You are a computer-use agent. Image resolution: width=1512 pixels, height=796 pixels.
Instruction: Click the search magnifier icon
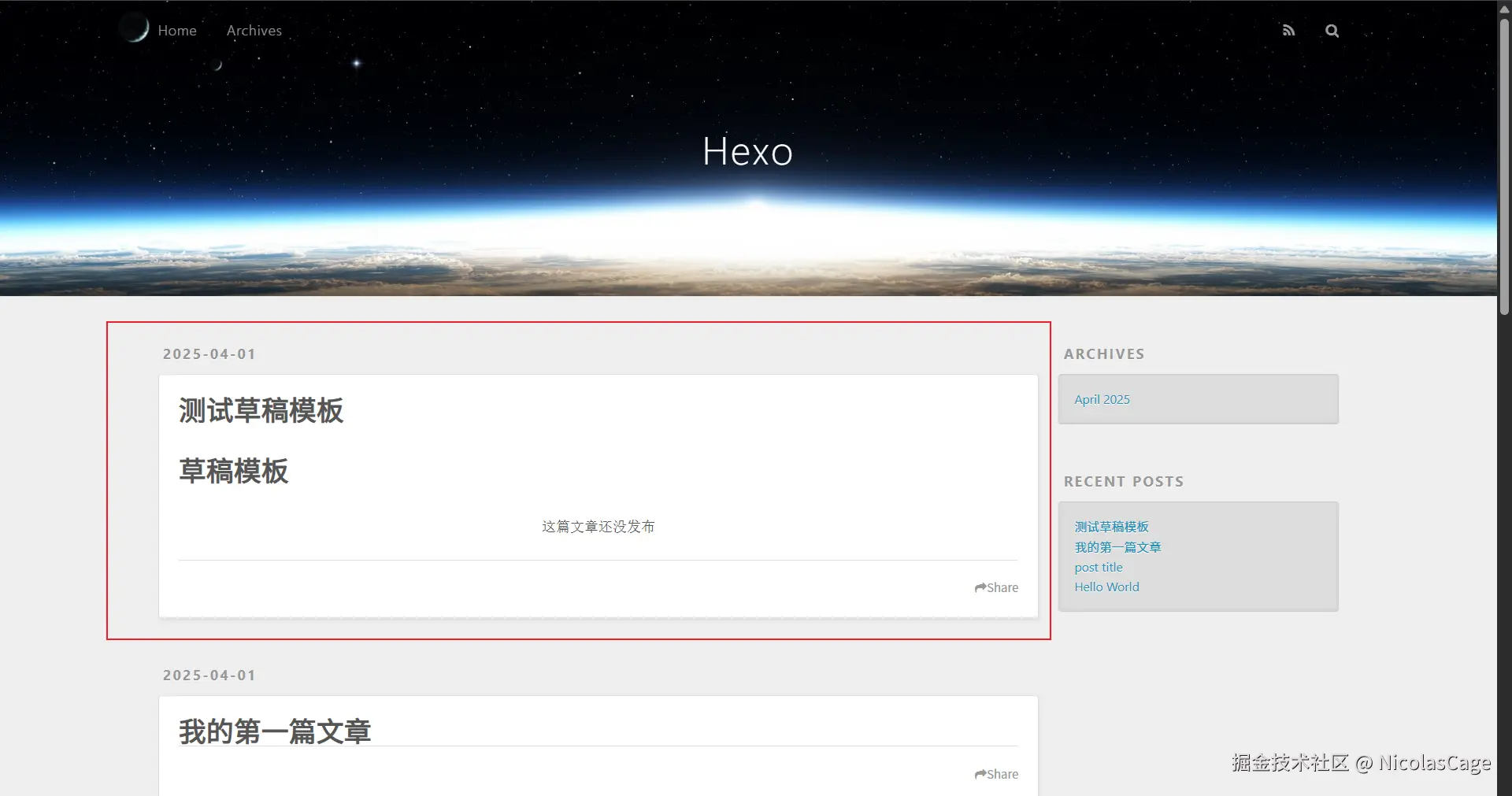point(1332,31)
